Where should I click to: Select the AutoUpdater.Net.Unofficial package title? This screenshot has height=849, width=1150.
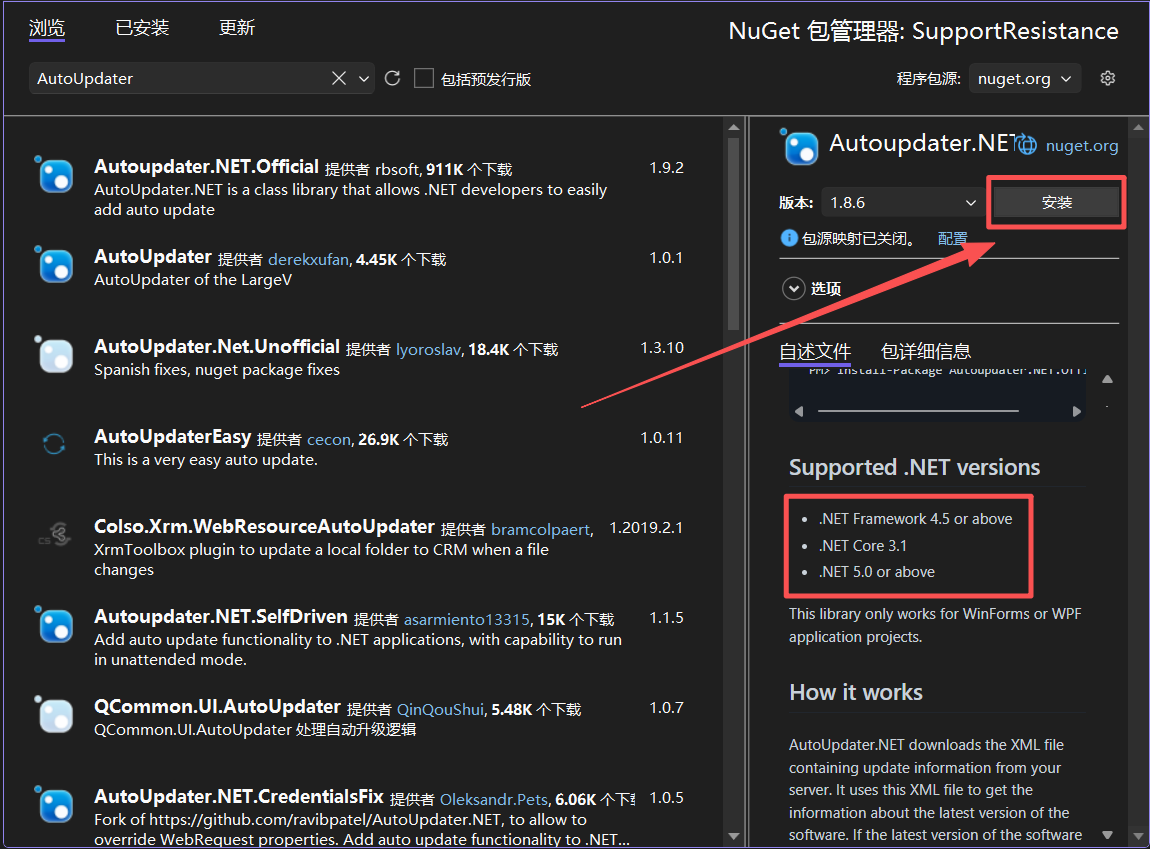click(216, 346)
